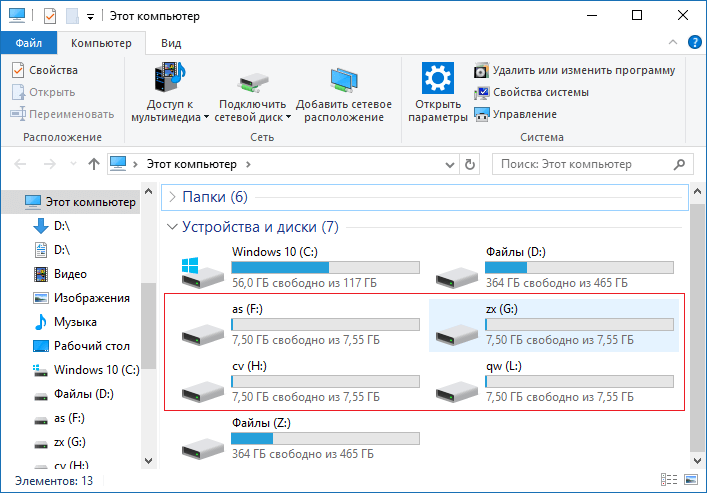Click Подключить сетевой диск icon
The width and height of the screenshot is (707, 493).
pos(253,82)
